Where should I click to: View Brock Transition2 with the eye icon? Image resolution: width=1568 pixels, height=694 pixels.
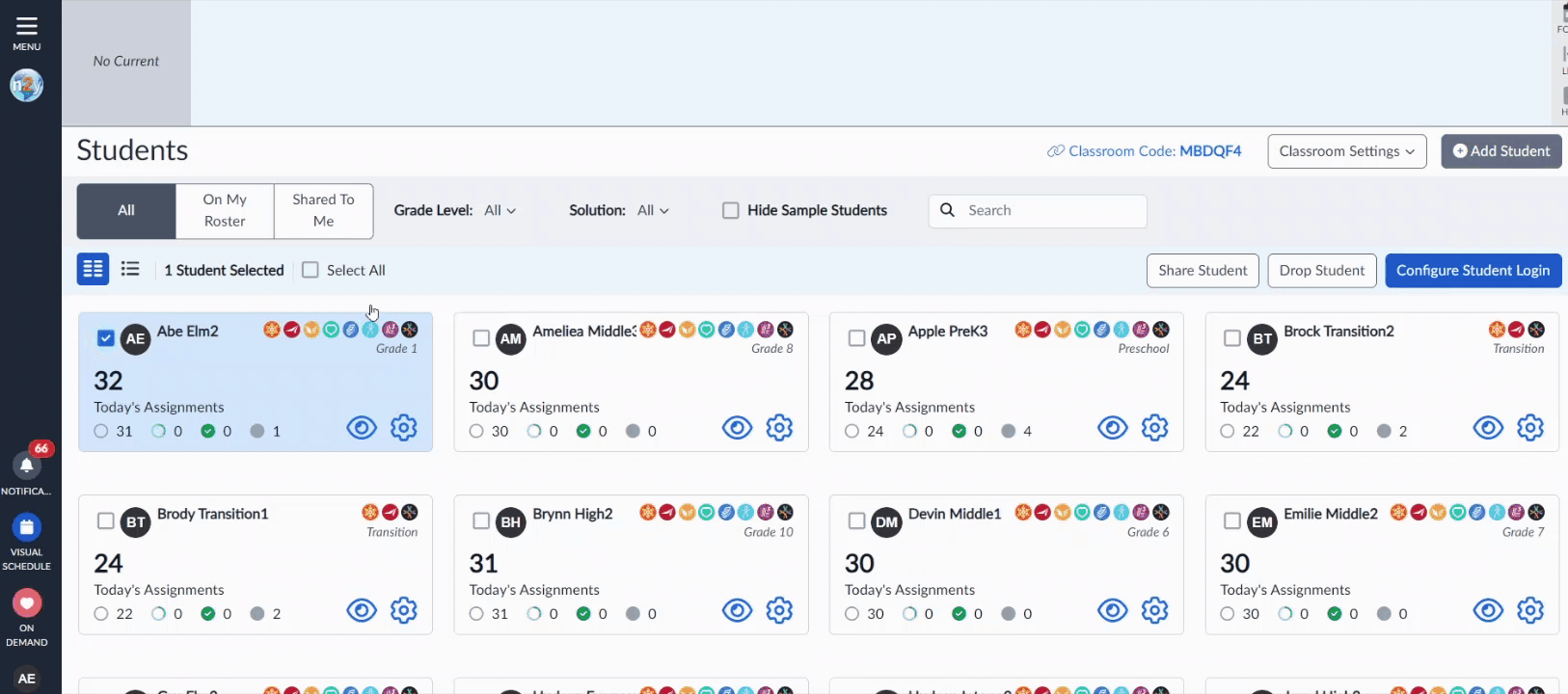[1488, 427]
